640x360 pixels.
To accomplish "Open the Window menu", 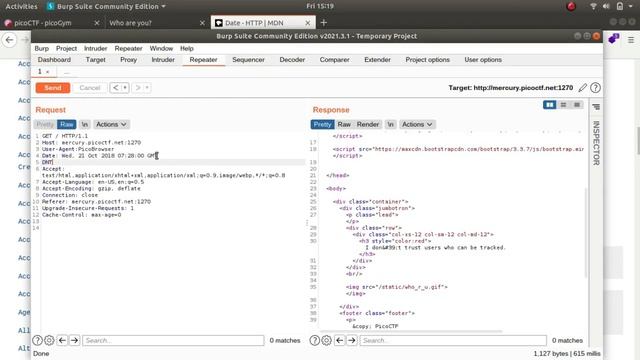I will tap(161, 48).
